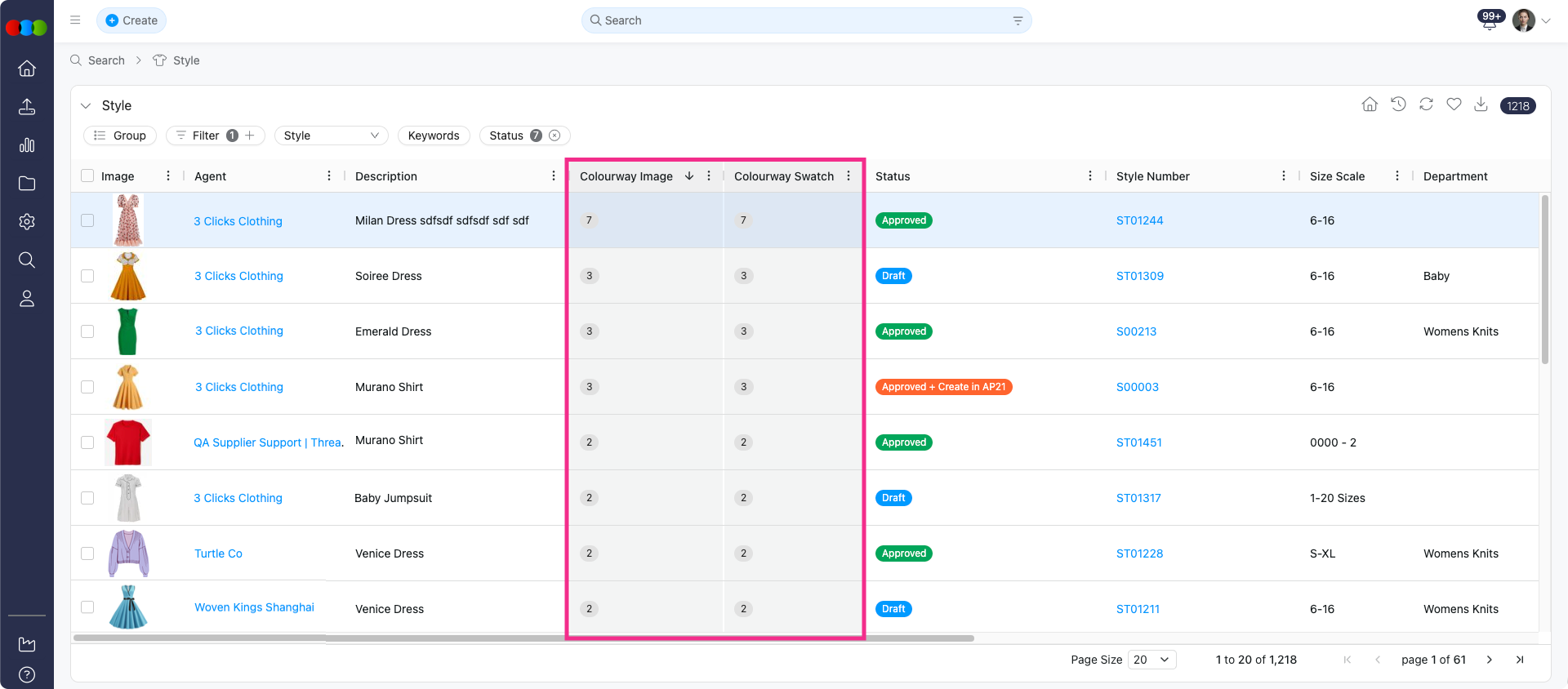The width and height of the screenshot is (1568, 689).
Task: Tick the Soiree Dress row checkbox
Action: [x=87, y=276]
